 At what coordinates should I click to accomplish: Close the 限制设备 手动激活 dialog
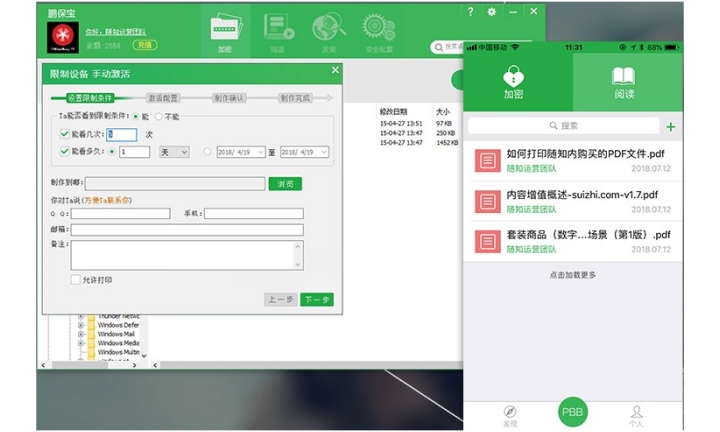coord(335,70)
